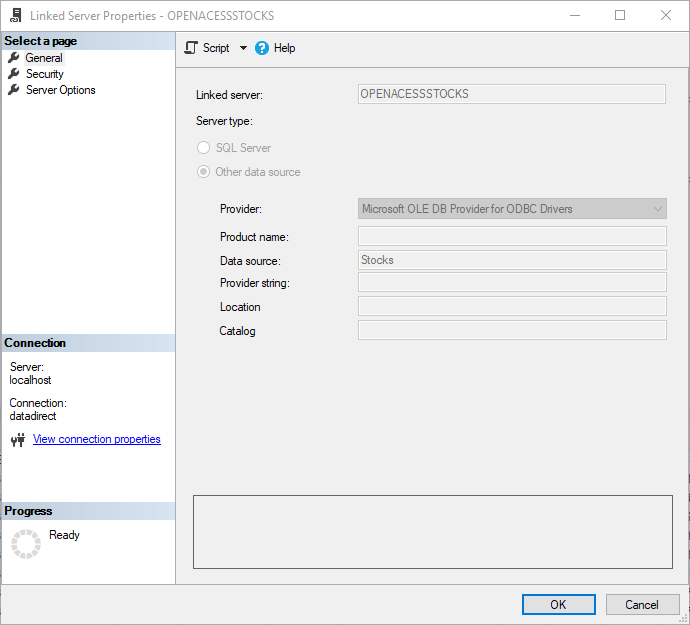Click the Linked server name field

click(512, 94)
